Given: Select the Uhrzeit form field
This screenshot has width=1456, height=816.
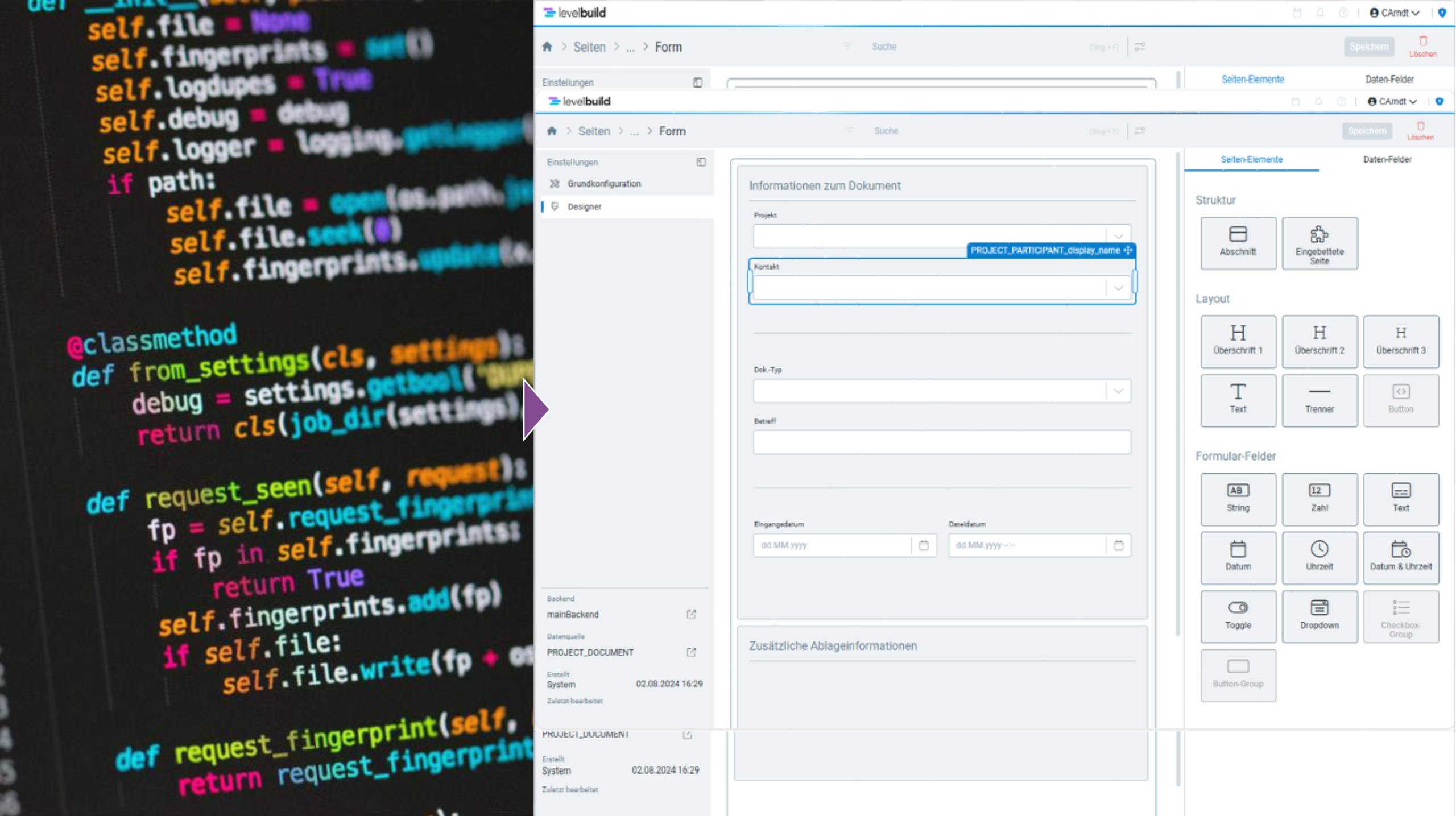Looking at the screenshot, I should [x=1319, y=557].
